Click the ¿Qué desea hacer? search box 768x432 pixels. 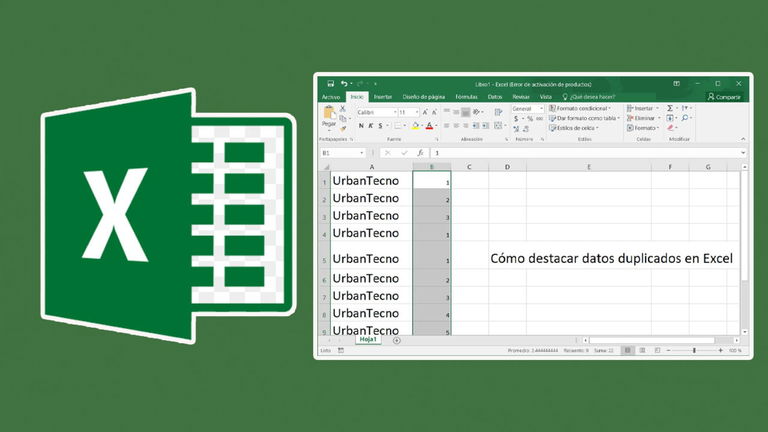tap(588, 97)
